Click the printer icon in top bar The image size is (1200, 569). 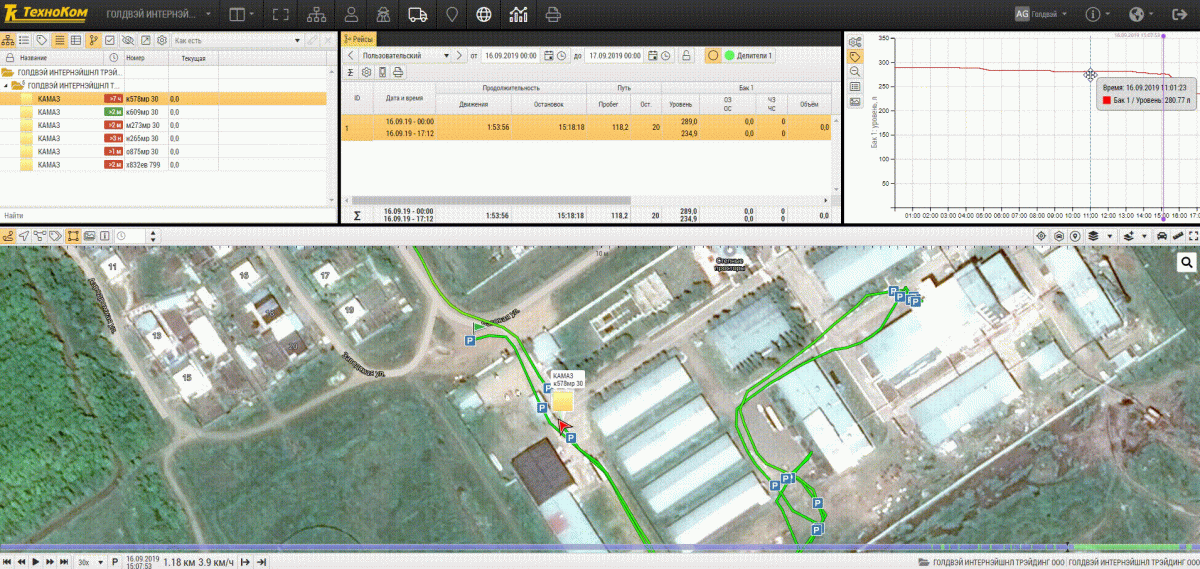point(555,15)
